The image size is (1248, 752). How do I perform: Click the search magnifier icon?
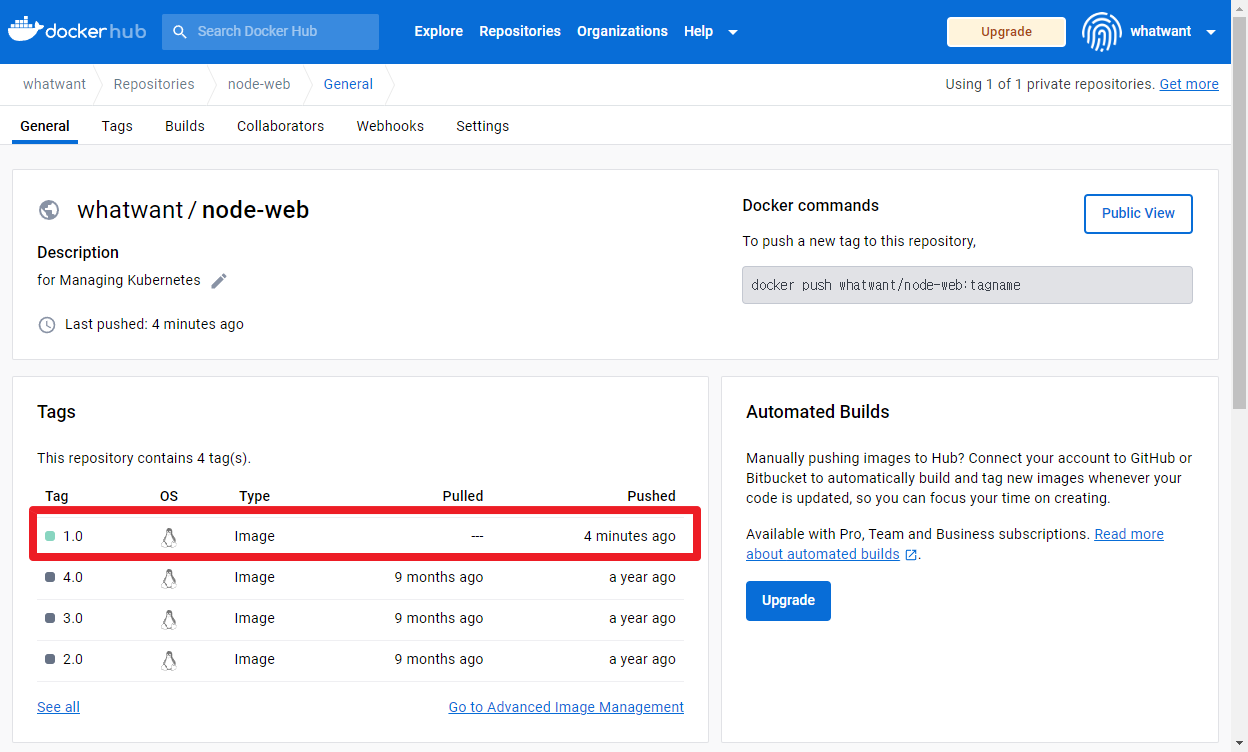180,32
